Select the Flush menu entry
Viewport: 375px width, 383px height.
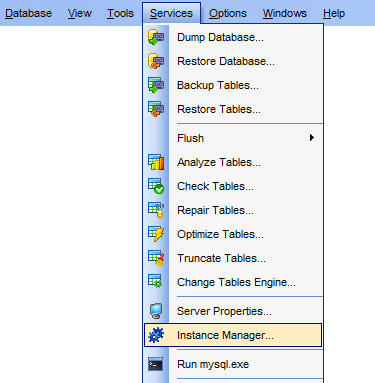pyautogui.click(x=233, y=138)
